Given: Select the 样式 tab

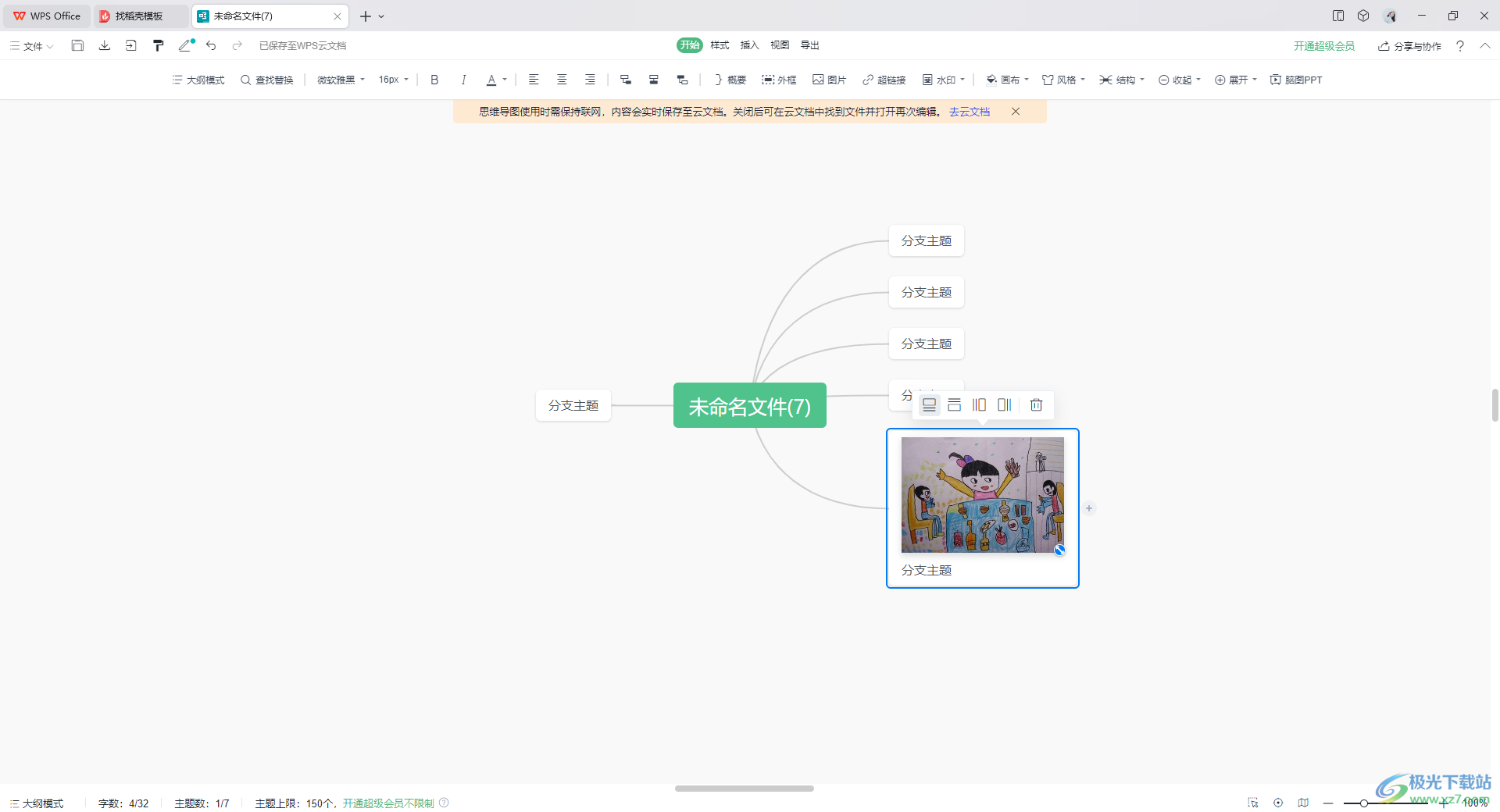Looking at the screenshot, I should click(x=720, y=45).
